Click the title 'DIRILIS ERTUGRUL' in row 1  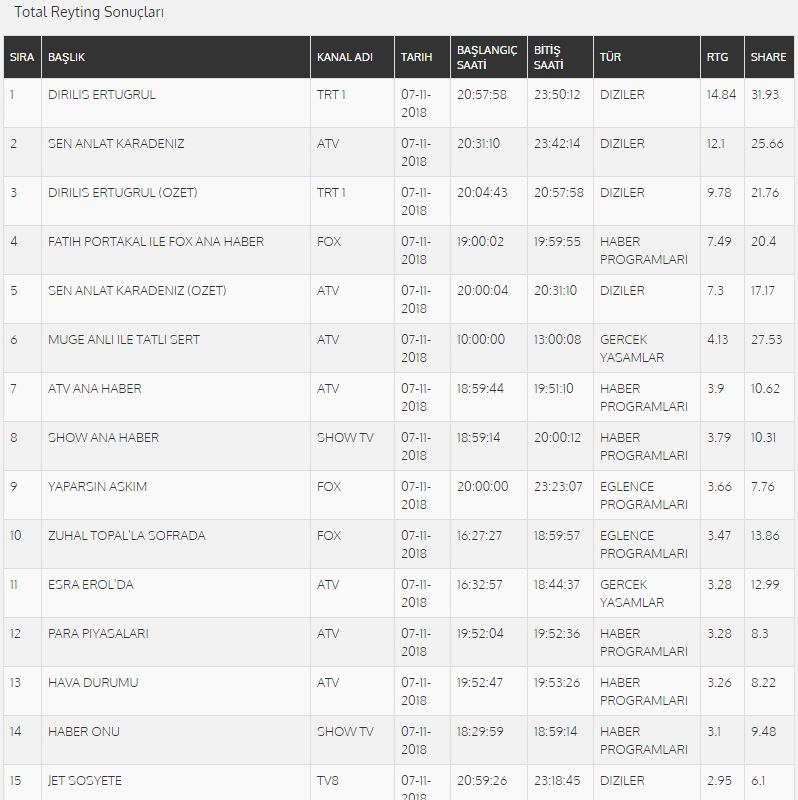tap(102, 95)
